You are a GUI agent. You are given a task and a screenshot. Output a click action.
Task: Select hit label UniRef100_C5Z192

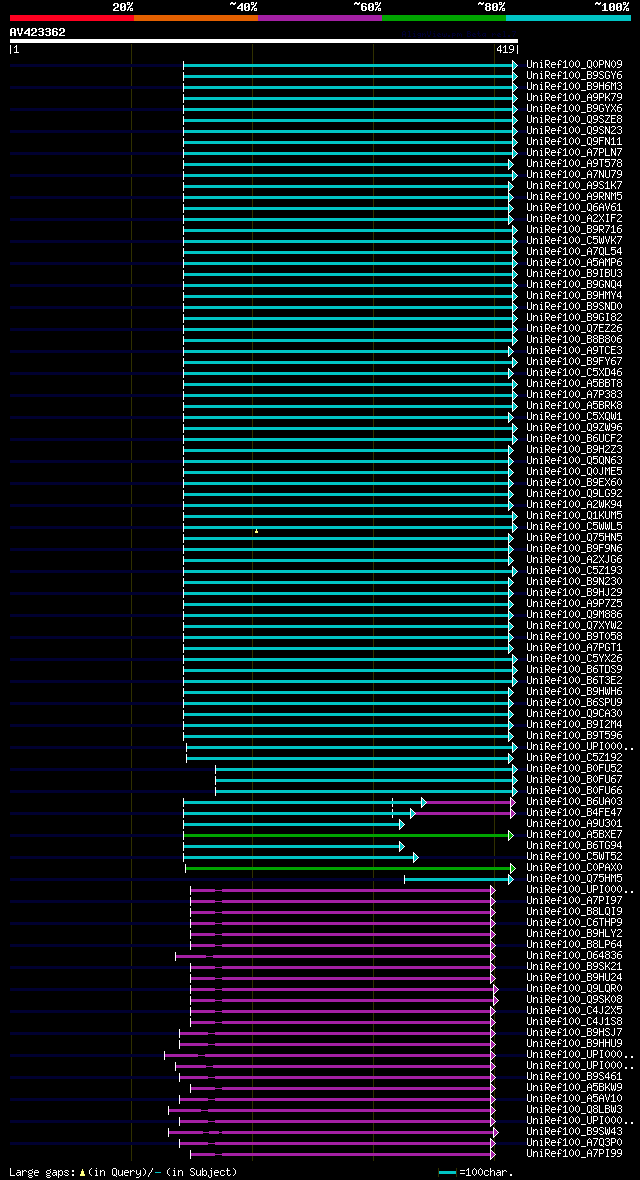tap(574, 758)
